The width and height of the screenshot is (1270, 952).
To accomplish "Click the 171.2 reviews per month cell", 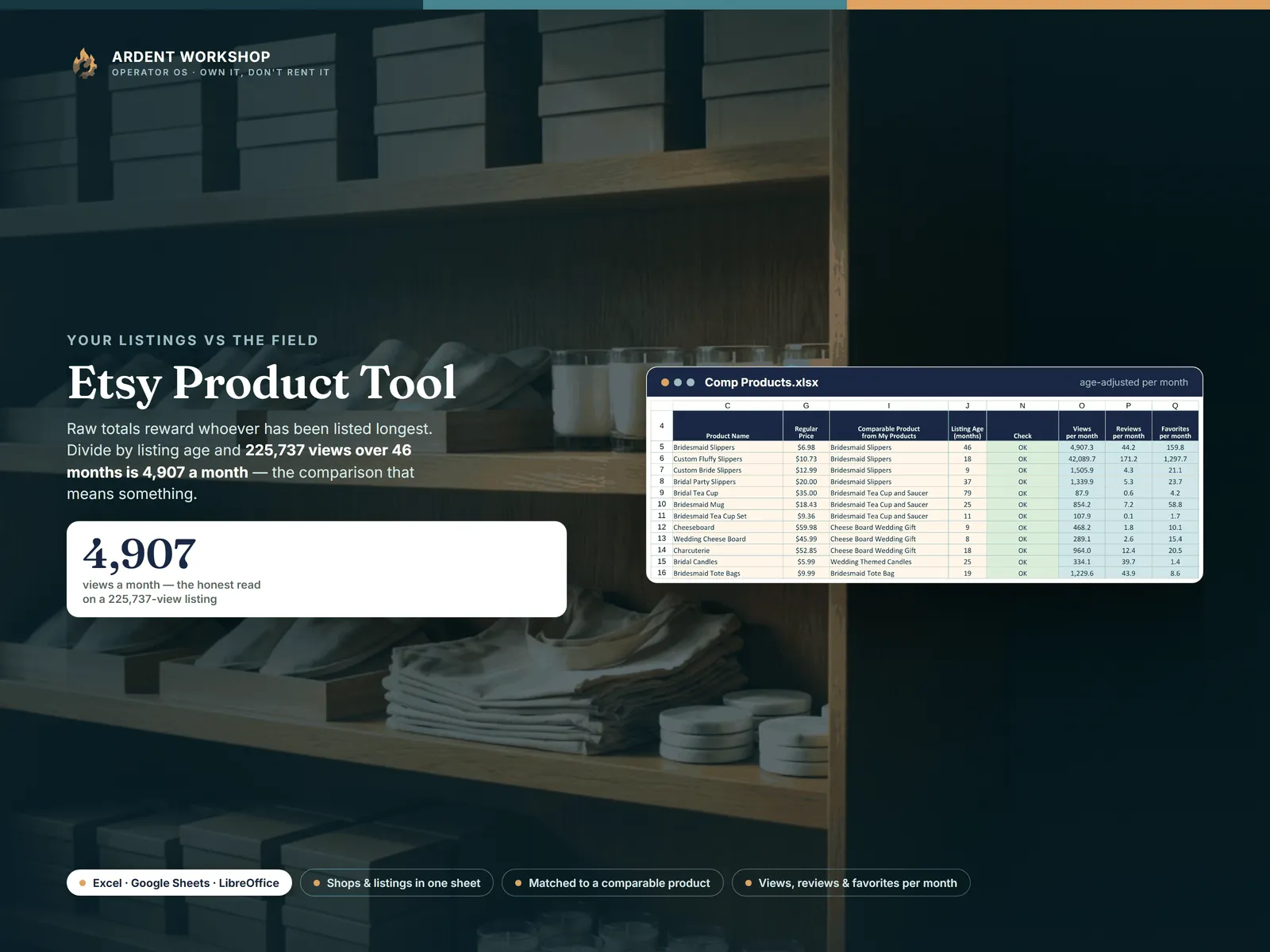I will coord(1129,459).
